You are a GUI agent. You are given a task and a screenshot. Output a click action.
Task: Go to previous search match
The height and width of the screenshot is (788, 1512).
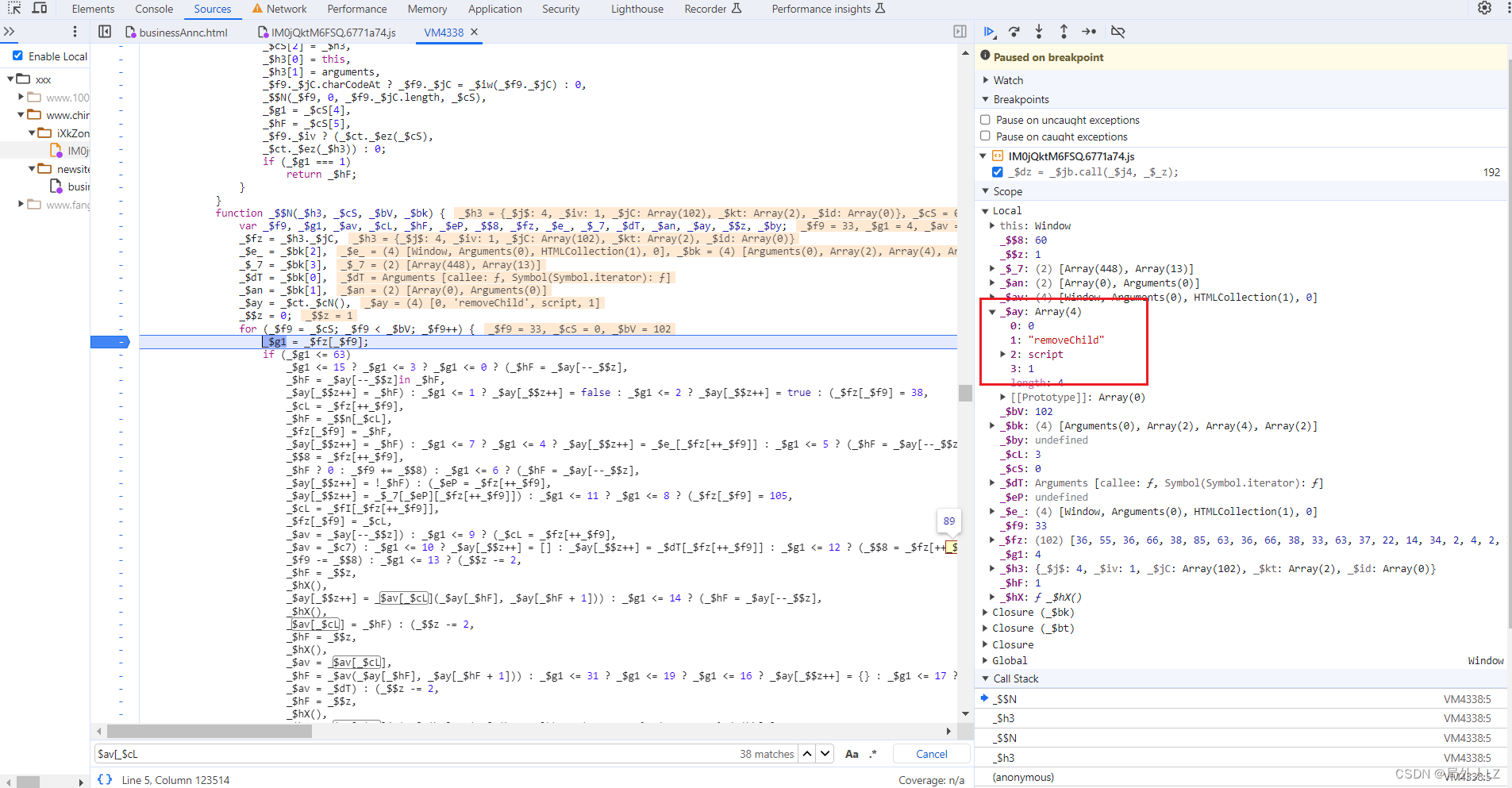807,754
